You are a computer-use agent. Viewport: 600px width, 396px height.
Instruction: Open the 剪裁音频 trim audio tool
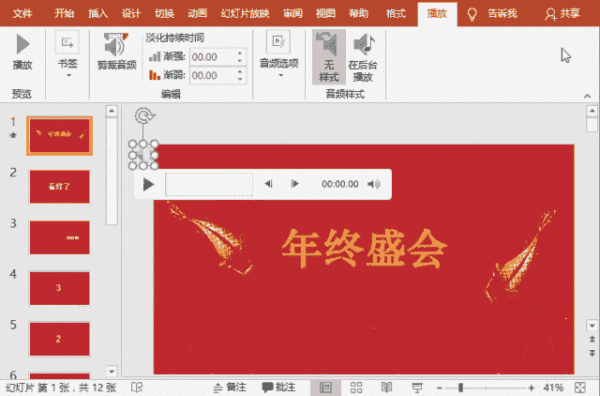(x=117, y=52)
